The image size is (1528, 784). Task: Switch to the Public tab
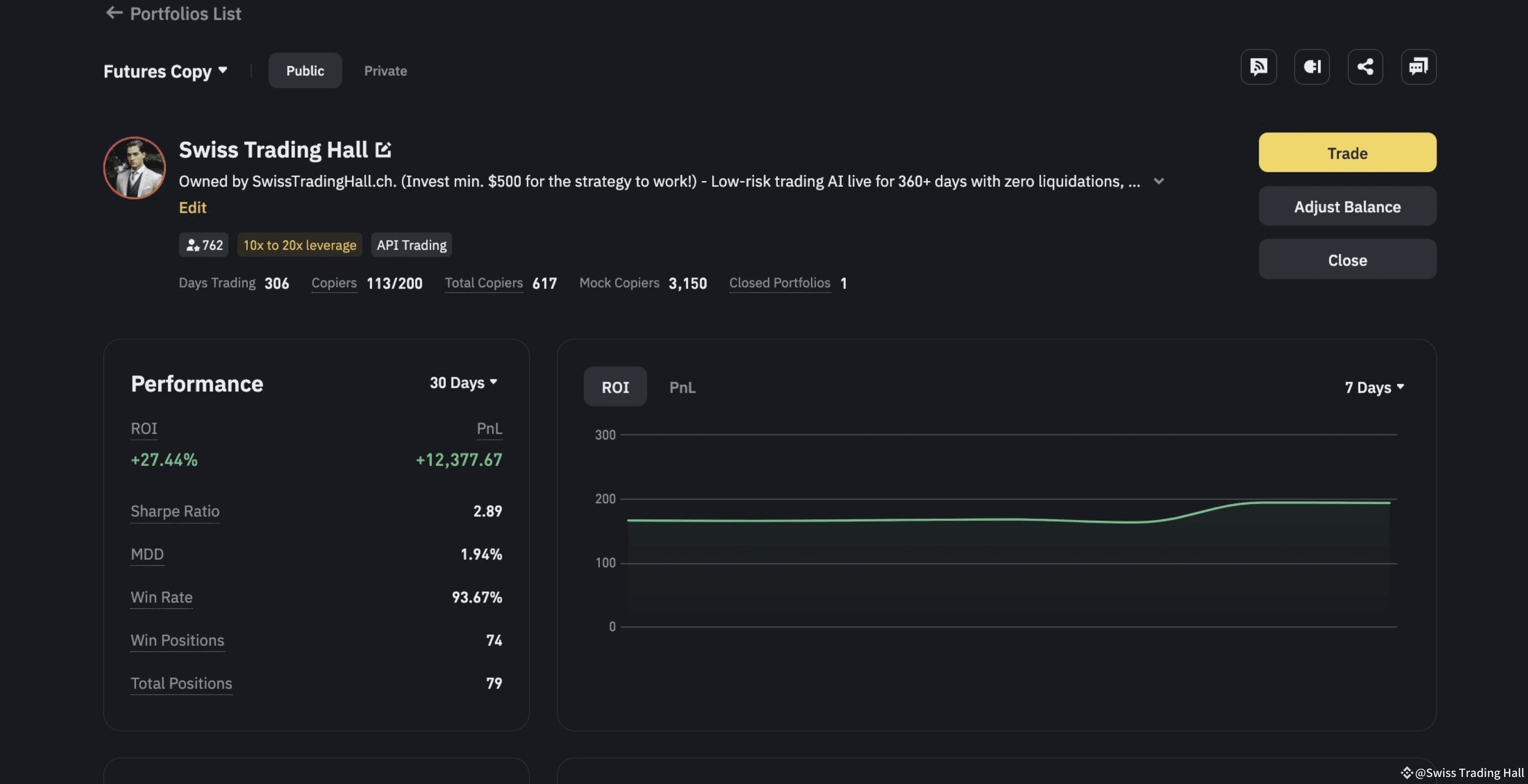coord(305,71)
